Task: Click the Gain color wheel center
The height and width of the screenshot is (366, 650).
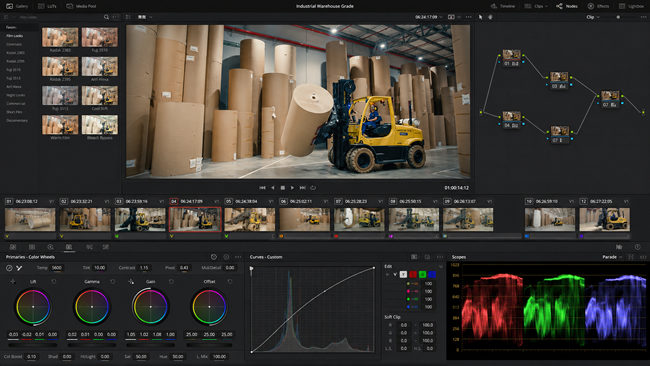Action: pyautogui.click(x=150, y=307)
